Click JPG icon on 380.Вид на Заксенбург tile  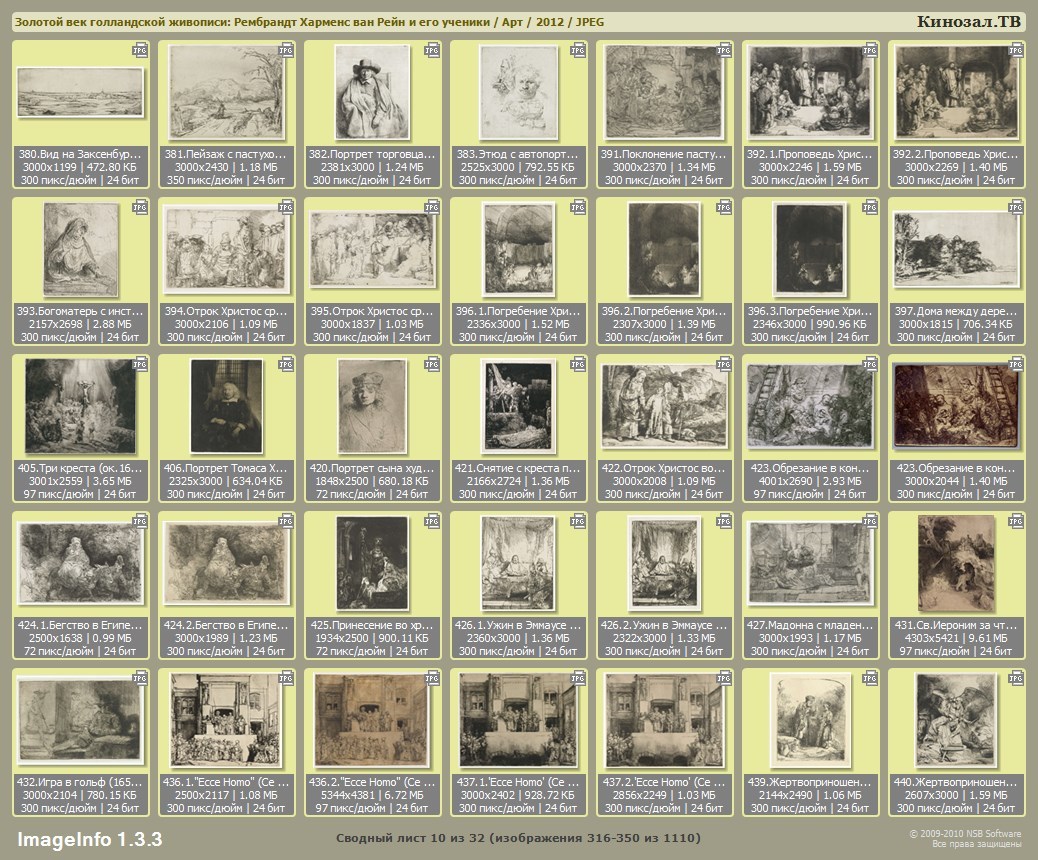[140, 50]
